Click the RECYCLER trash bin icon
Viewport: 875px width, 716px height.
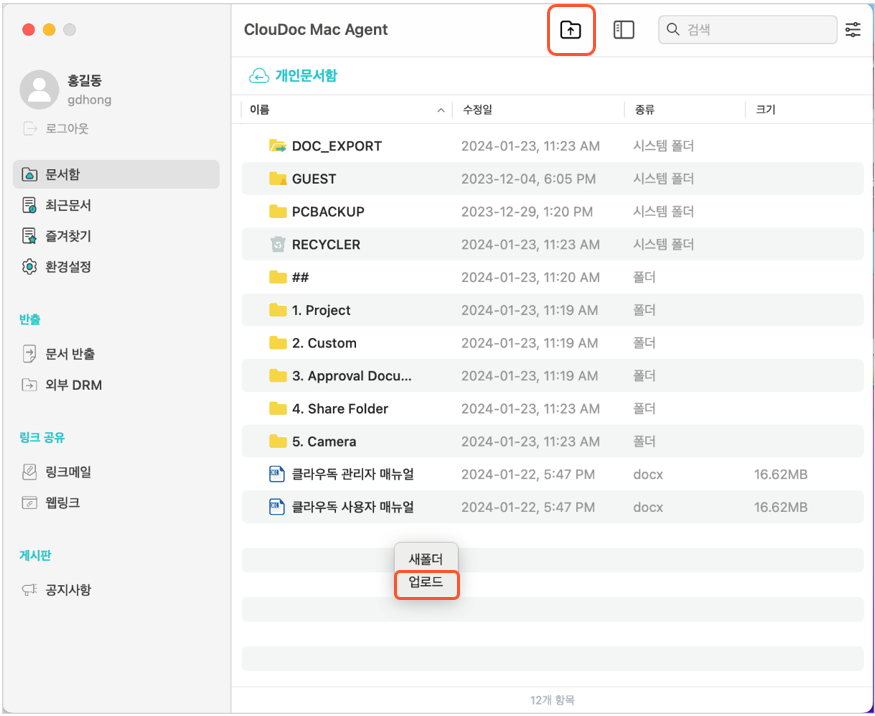[x=277, y=244]
